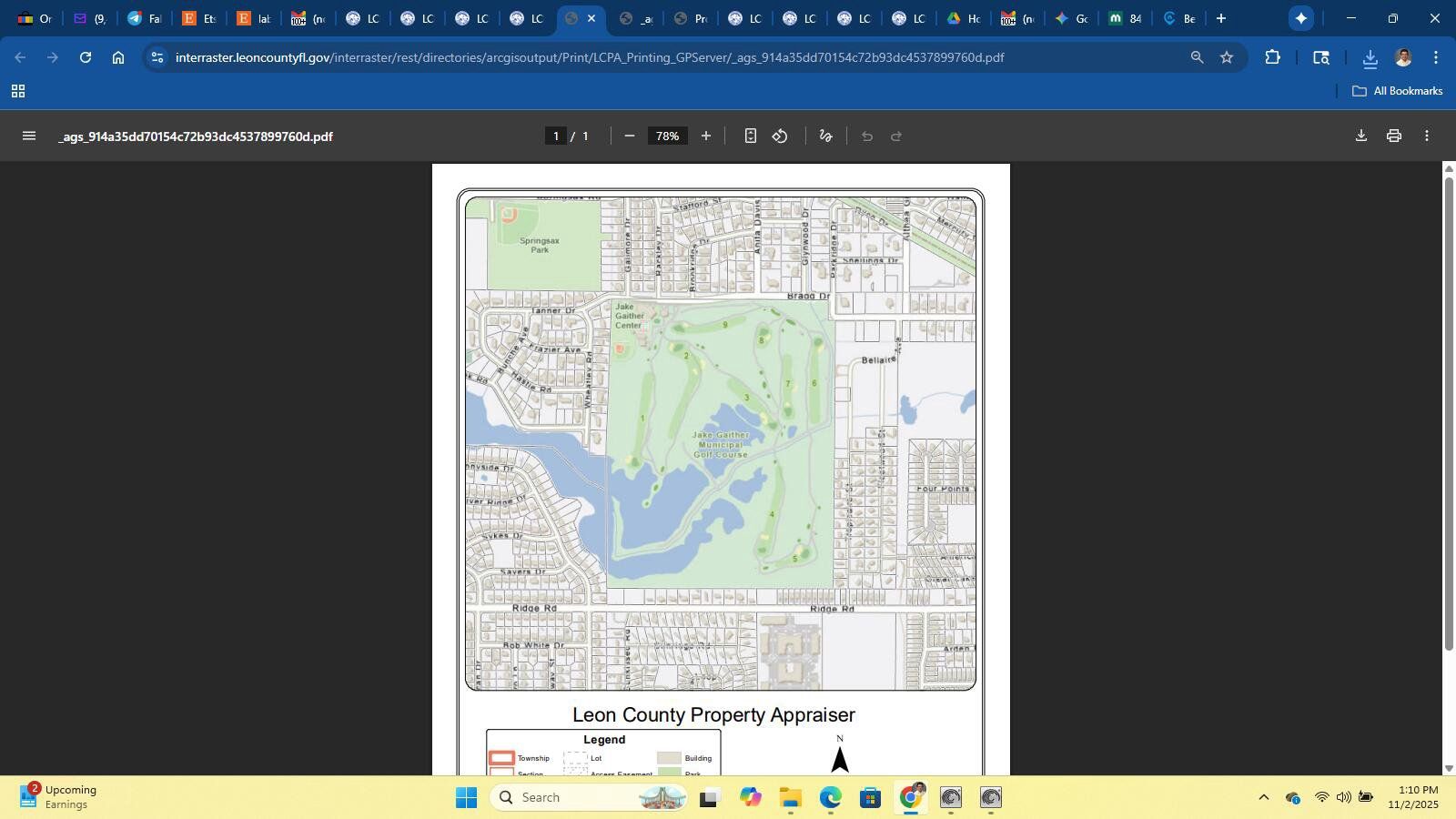
Task: Click fit to page icon
Action: 750,136
